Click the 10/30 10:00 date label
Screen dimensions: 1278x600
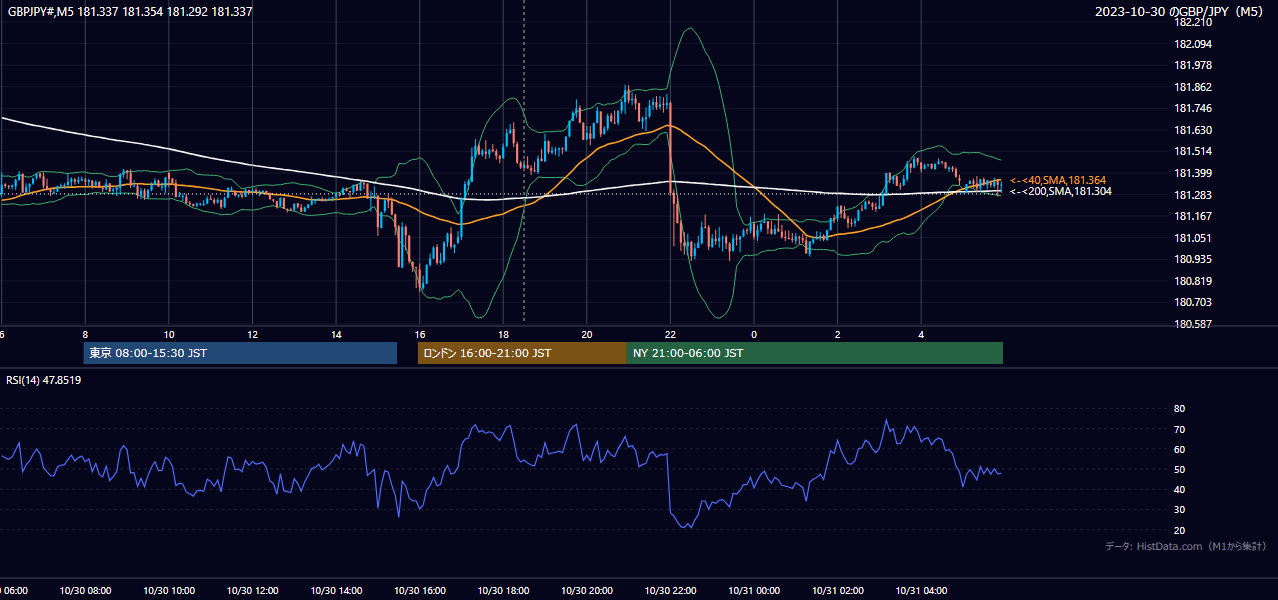(169, 591)
